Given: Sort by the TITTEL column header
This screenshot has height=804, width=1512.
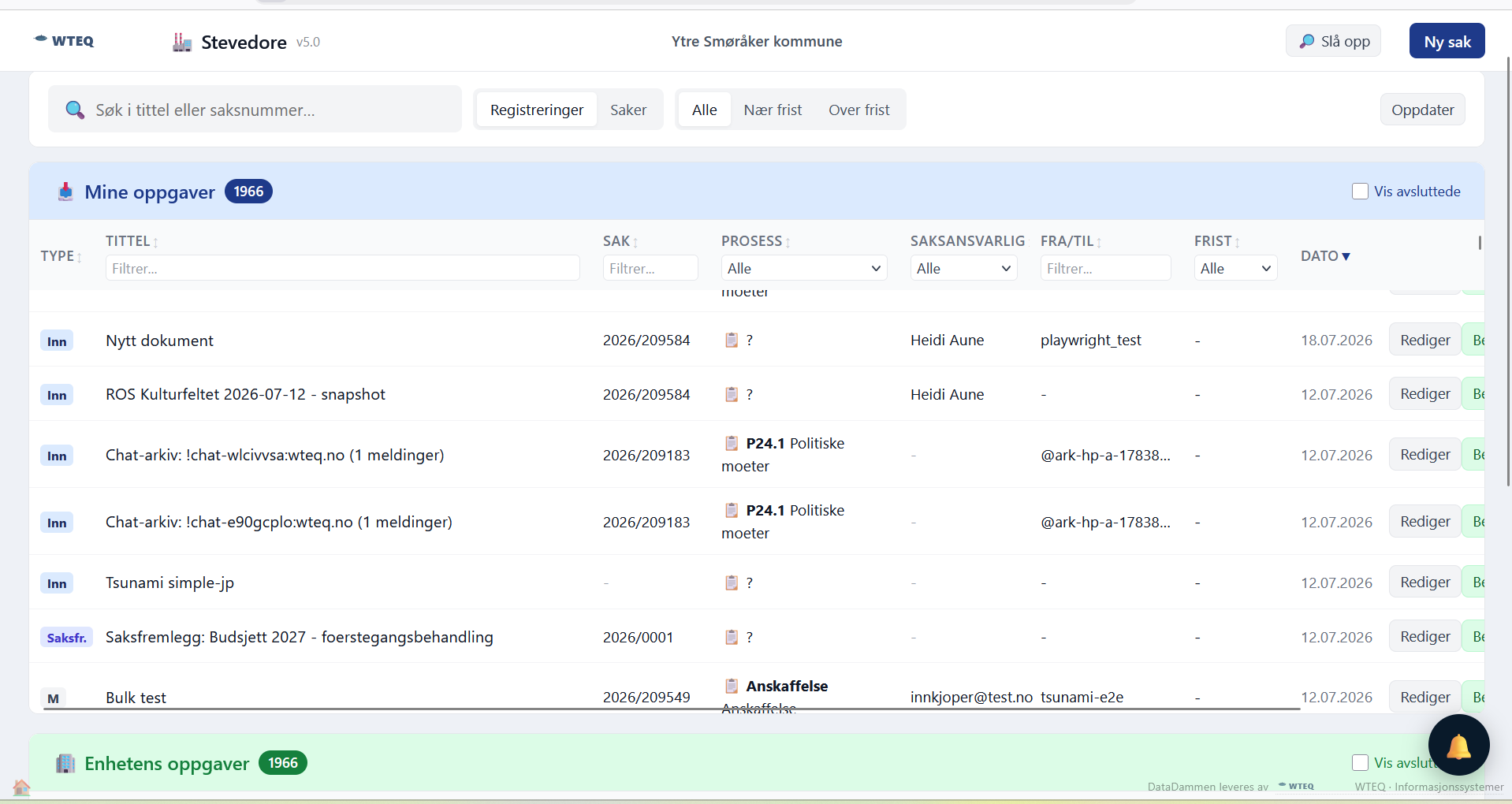Looking at the screenshot, I should pyautogui.click(x=132, y=241).
